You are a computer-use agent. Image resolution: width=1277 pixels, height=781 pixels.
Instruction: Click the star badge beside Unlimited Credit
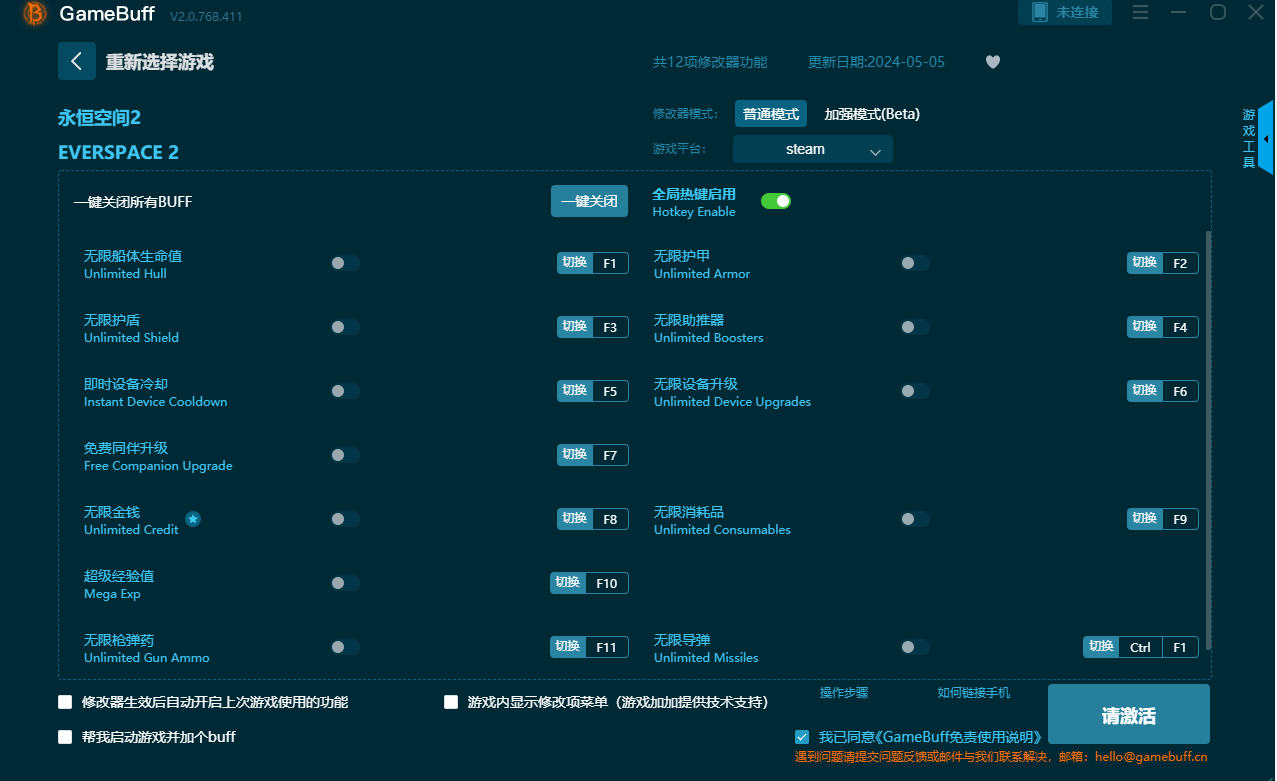[x=193, y=519]
